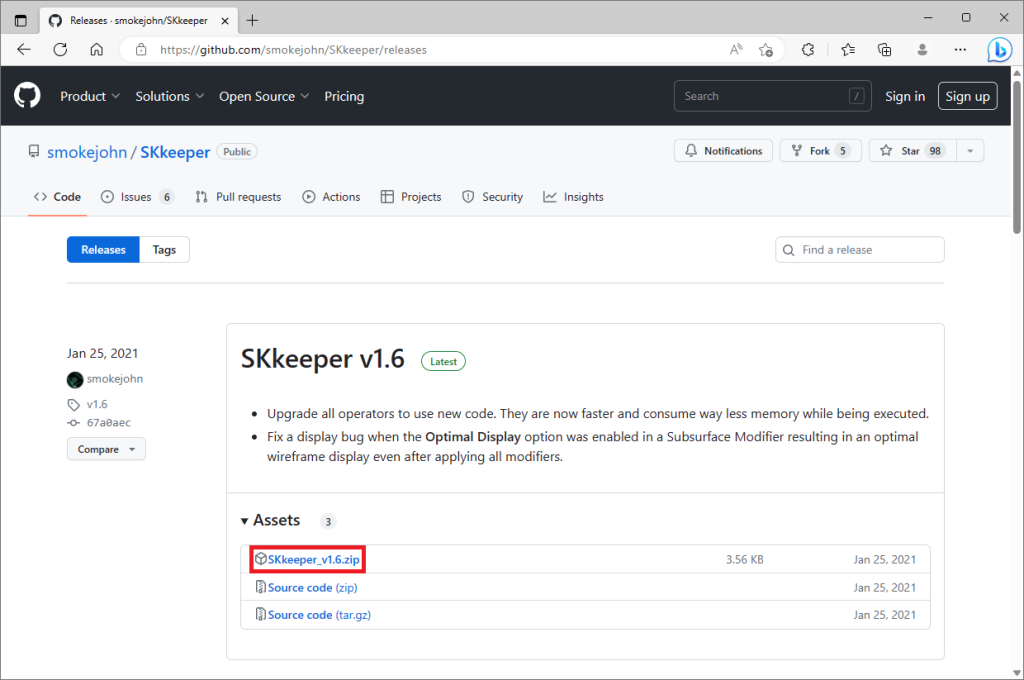This screenshot has width=1024, height=680.
Task: Download SKkeeper_v1.6.zip file
Action: point(313,560)
